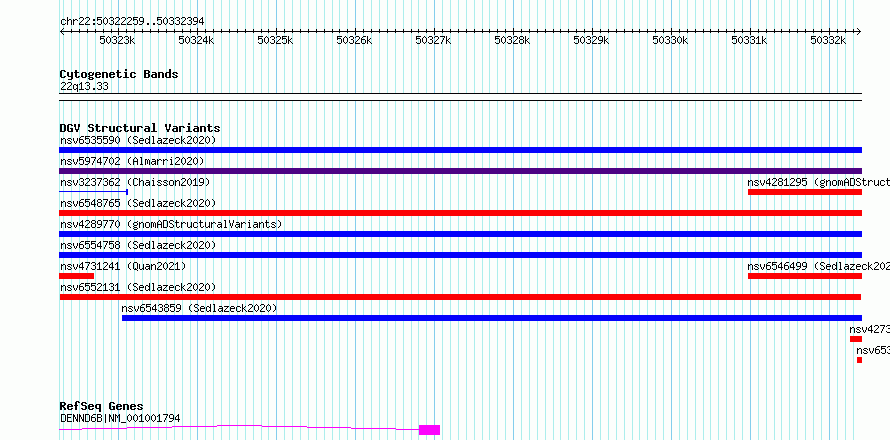Image resolution: width=890 pixels, height=440 pixels.
Task: Select the red bar under nsv4281295
Action: click(805, 192)
